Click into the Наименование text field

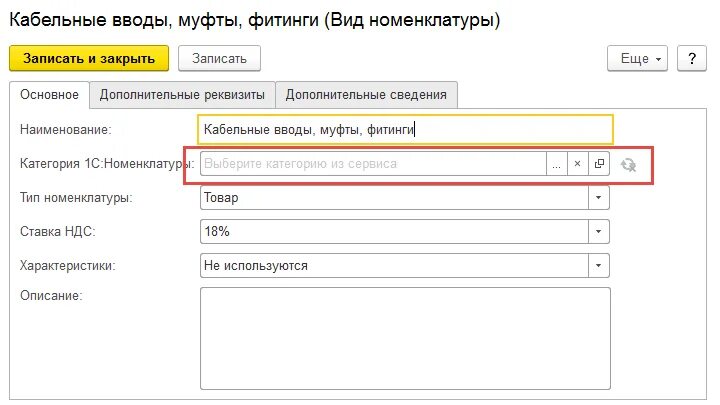tap(405, 129)
